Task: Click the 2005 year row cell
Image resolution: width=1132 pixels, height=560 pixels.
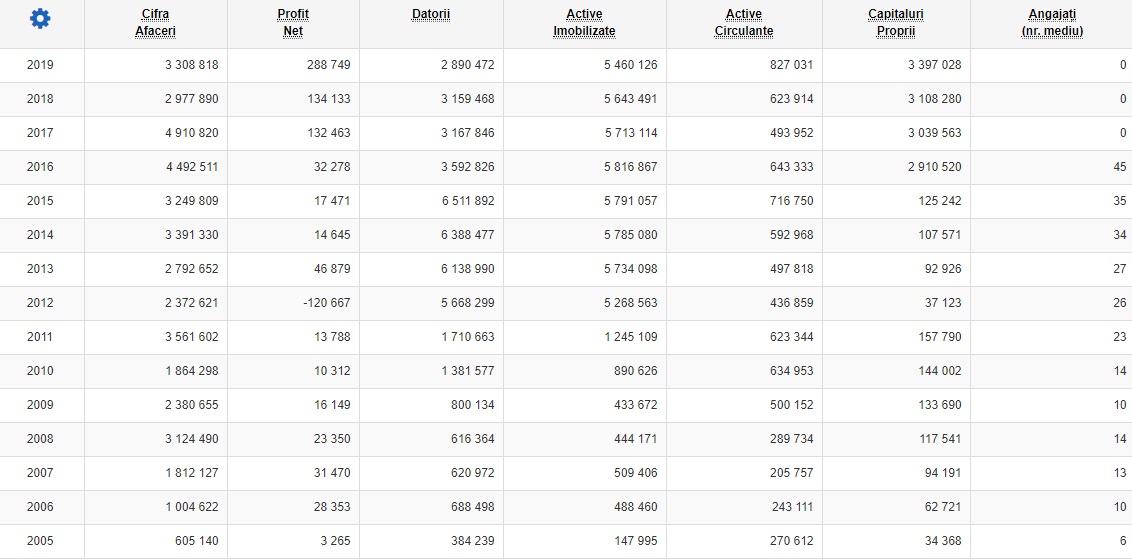Action: (41, 541)
